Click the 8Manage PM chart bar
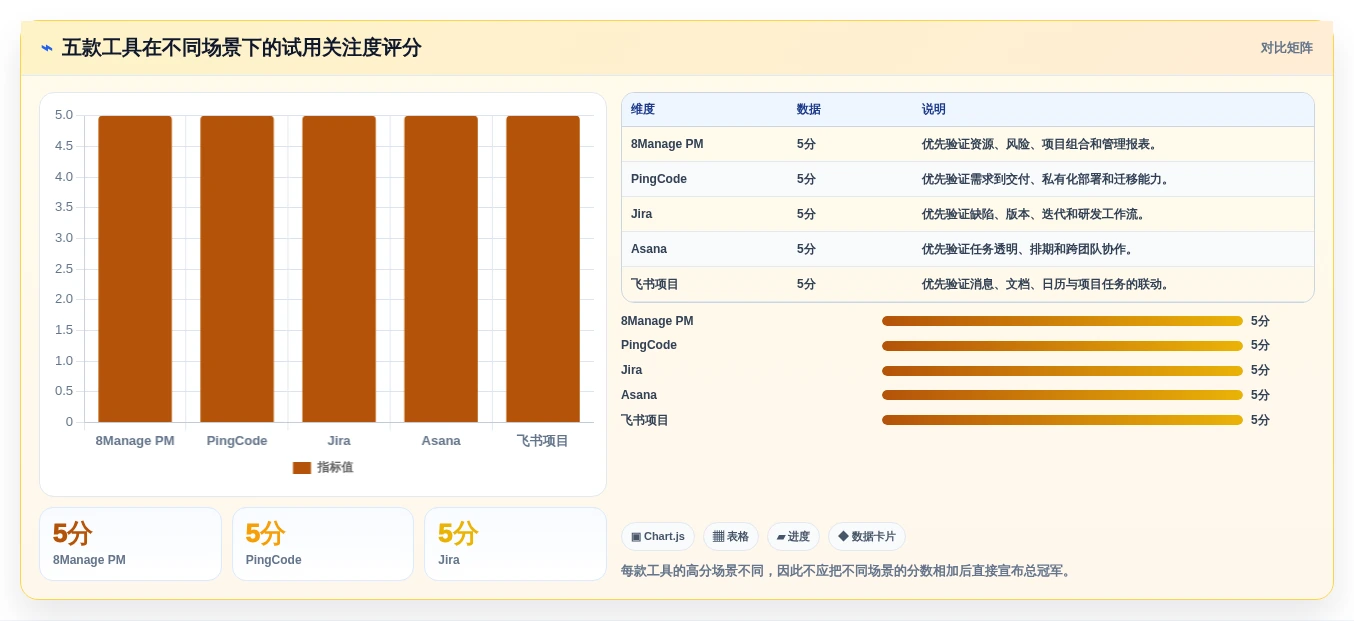 tap(135, 269)
